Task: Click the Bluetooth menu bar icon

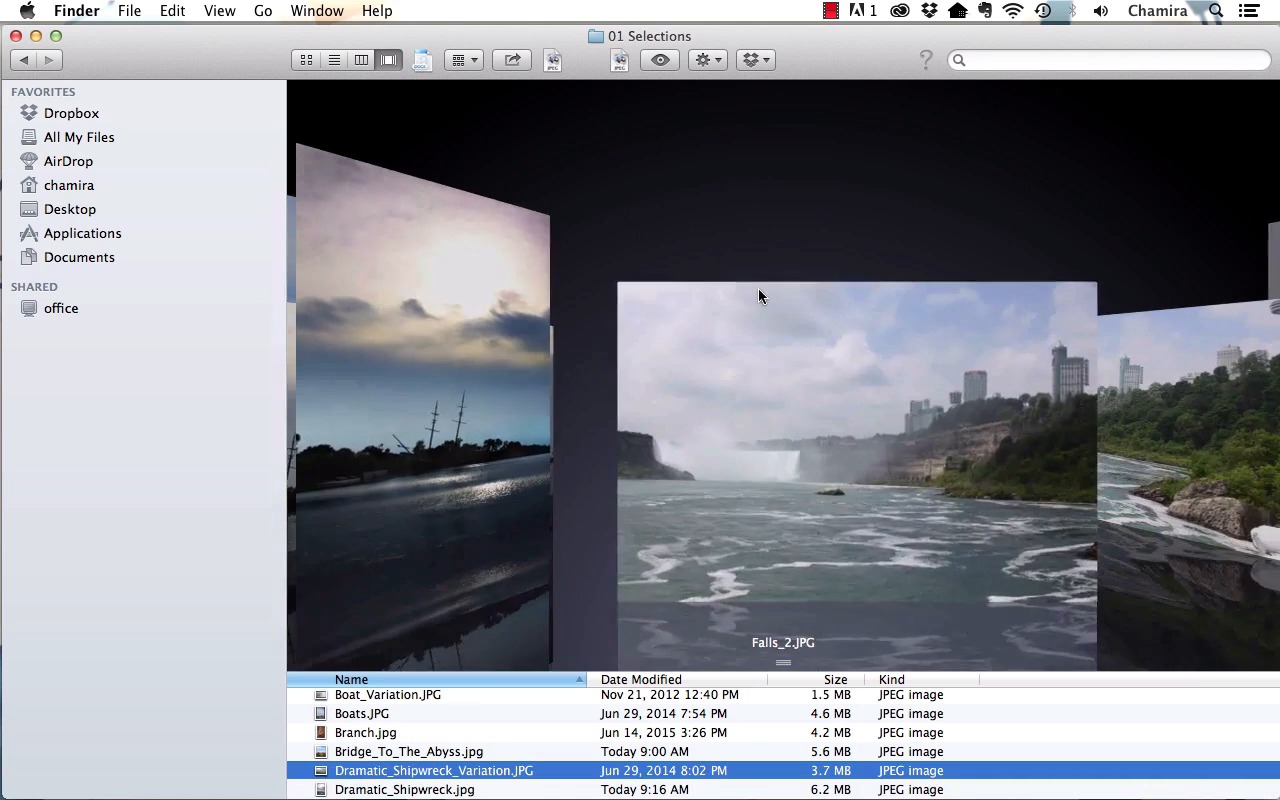Action: (x=1072, y=11)
